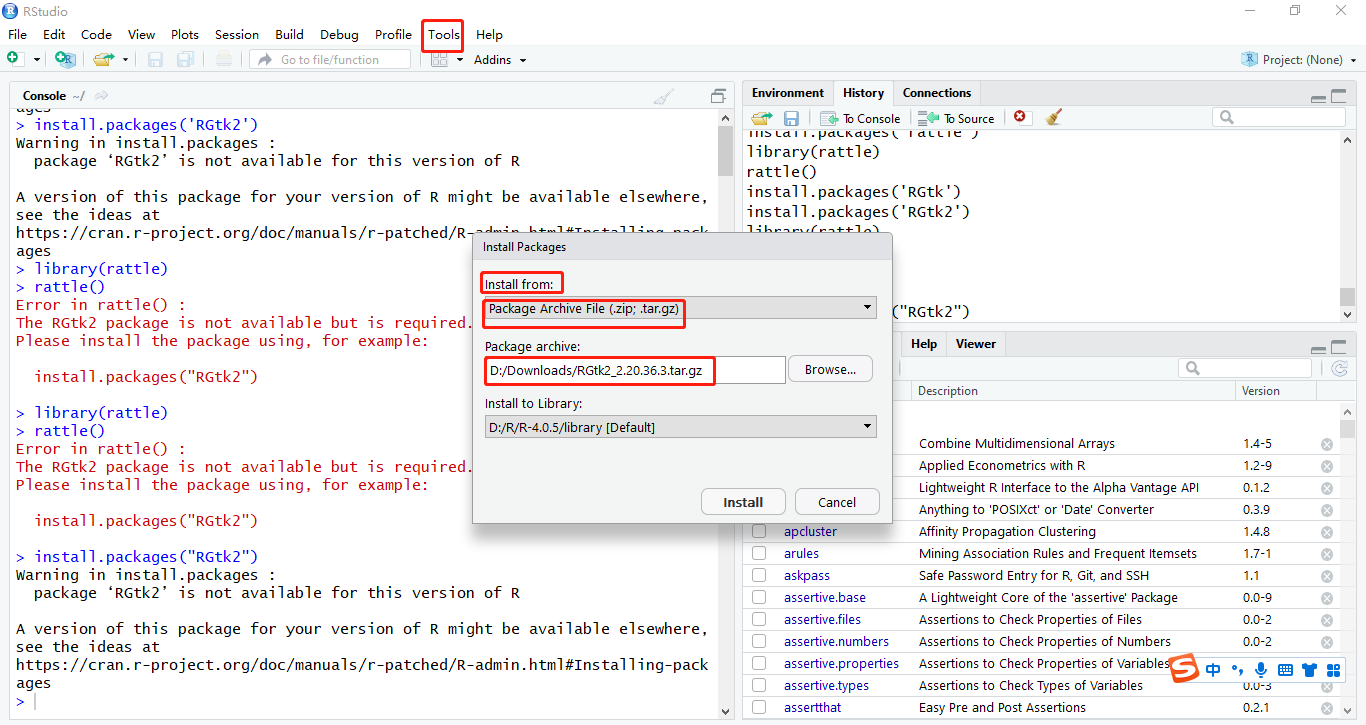The height and width of the screenshot is (725, 1366).
Task: Click inside the Go to file/function field
Action: click(x=330, y=59)
